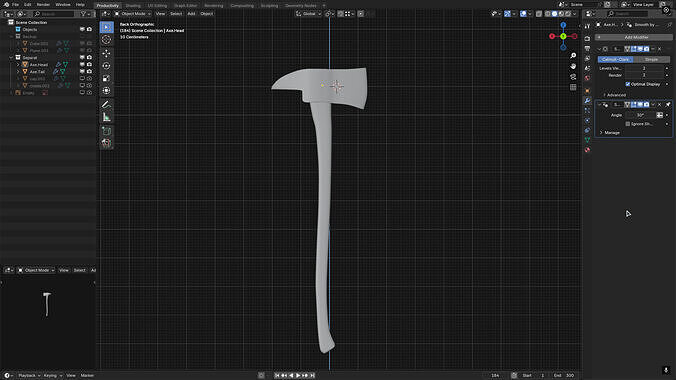Switch to the UV Editing workspace tab
The image size is (676, 380).
[x=157, y=6]
